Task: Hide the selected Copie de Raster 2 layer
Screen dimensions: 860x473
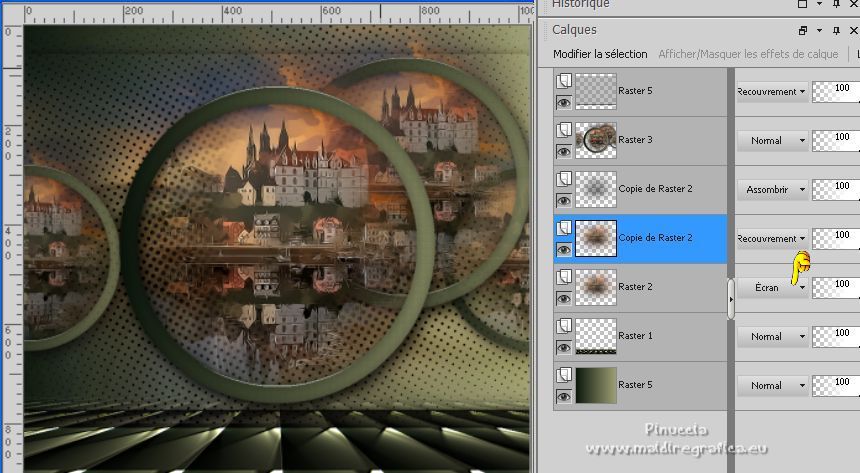Action: point(564,249)
